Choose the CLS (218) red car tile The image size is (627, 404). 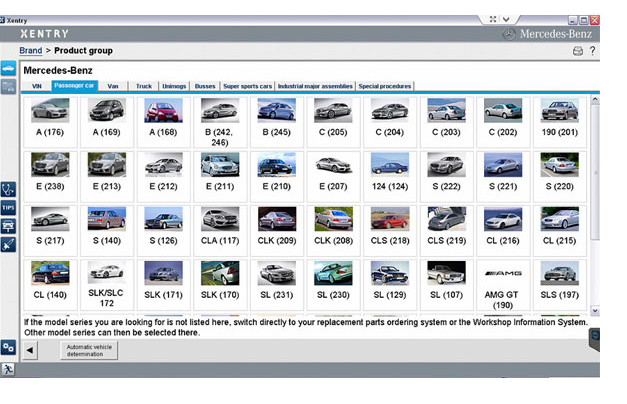[390, 231]
